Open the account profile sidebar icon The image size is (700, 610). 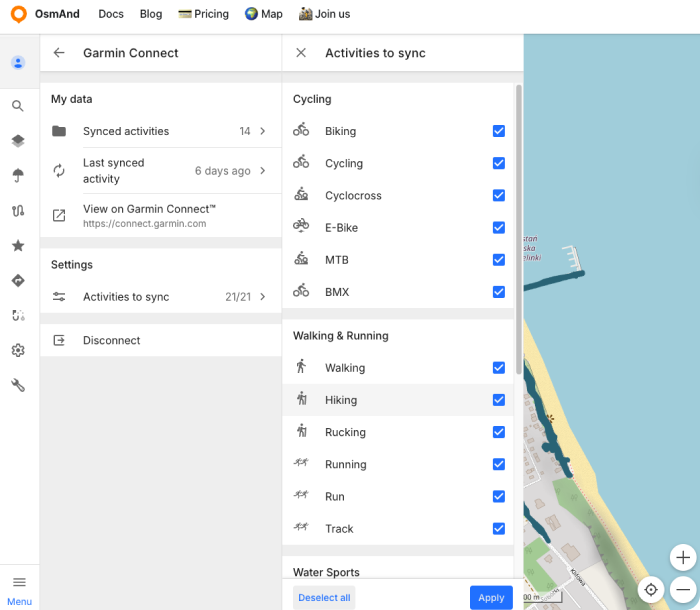click(x=18, y=63)
